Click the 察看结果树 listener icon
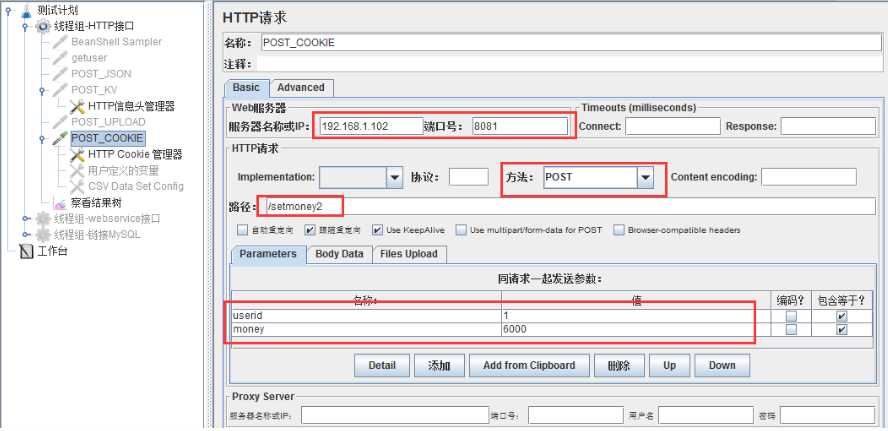 [x=60, y=203]
